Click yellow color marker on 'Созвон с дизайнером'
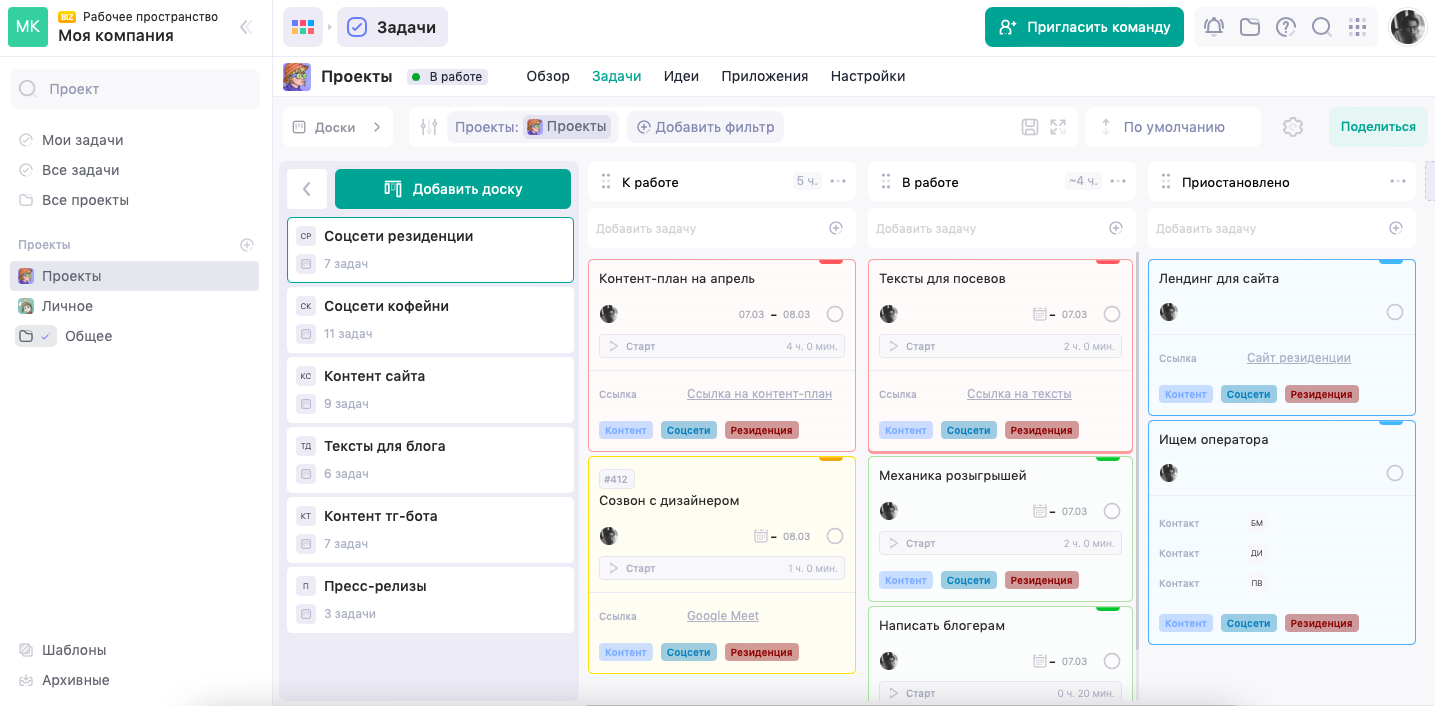Screen dimensions: 1435x706 click(831, 459)
